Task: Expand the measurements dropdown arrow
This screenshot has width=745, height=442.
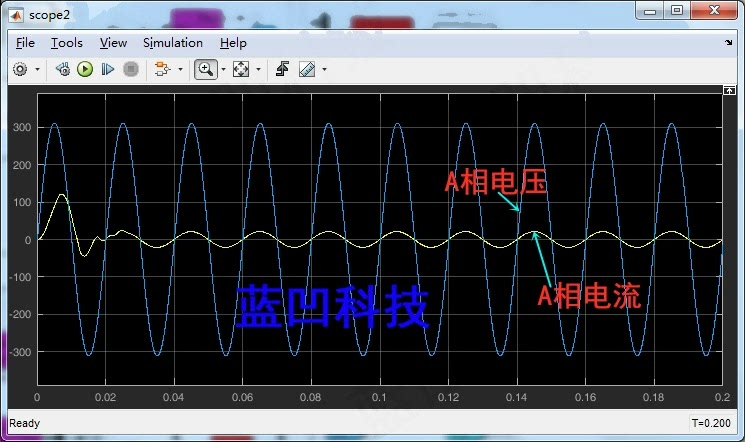Action: click(x=325, y=69)
